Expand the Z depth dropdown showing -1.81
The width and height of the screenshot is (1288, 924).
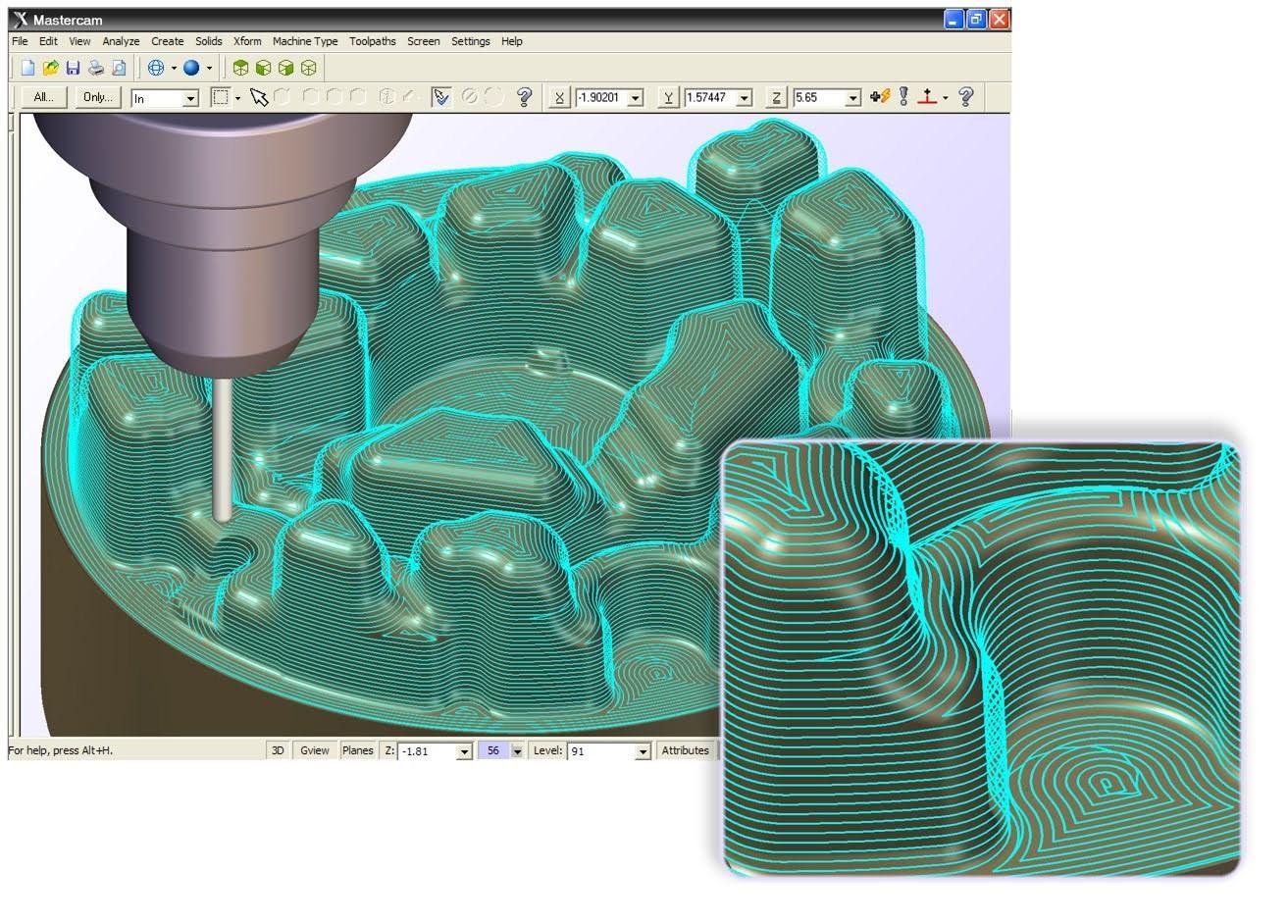464,751
